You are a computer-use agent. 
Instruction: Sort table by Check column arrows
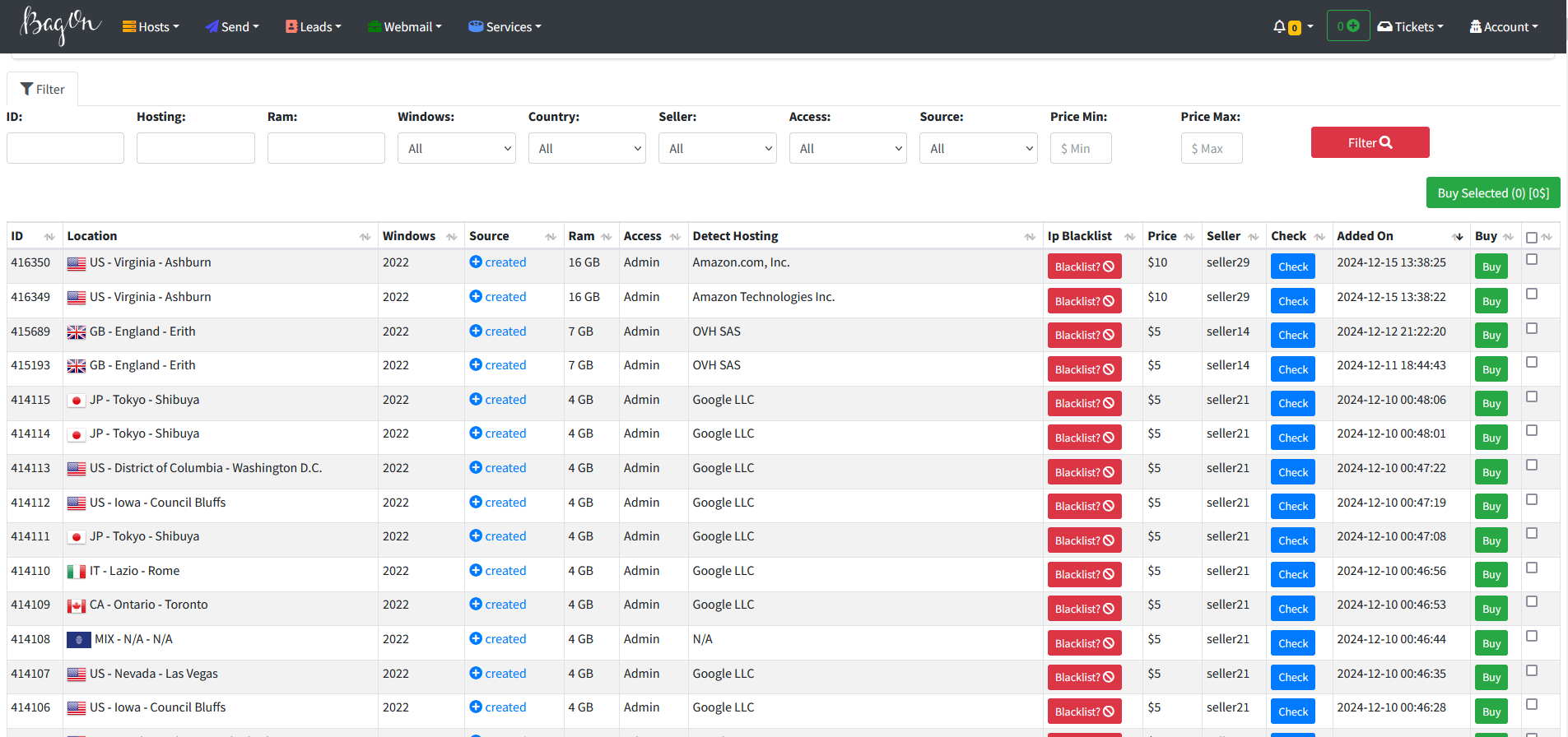tap(1319, 237)
